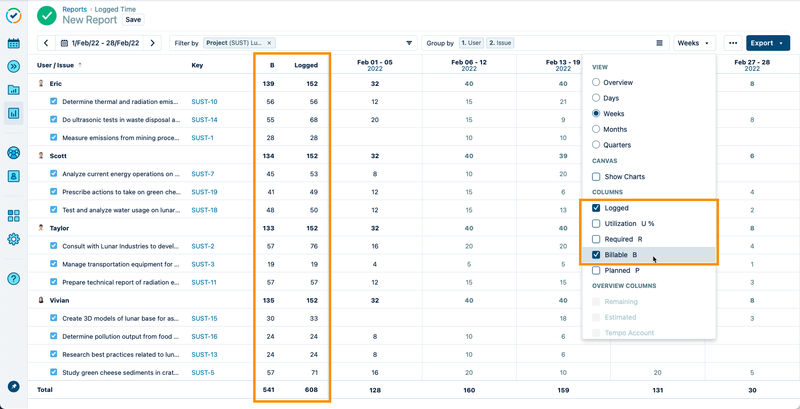The height and width of the screenshot is (409, 800).
Task: Open the calendar icon in the sidebar
Action: tap(14, 44)
